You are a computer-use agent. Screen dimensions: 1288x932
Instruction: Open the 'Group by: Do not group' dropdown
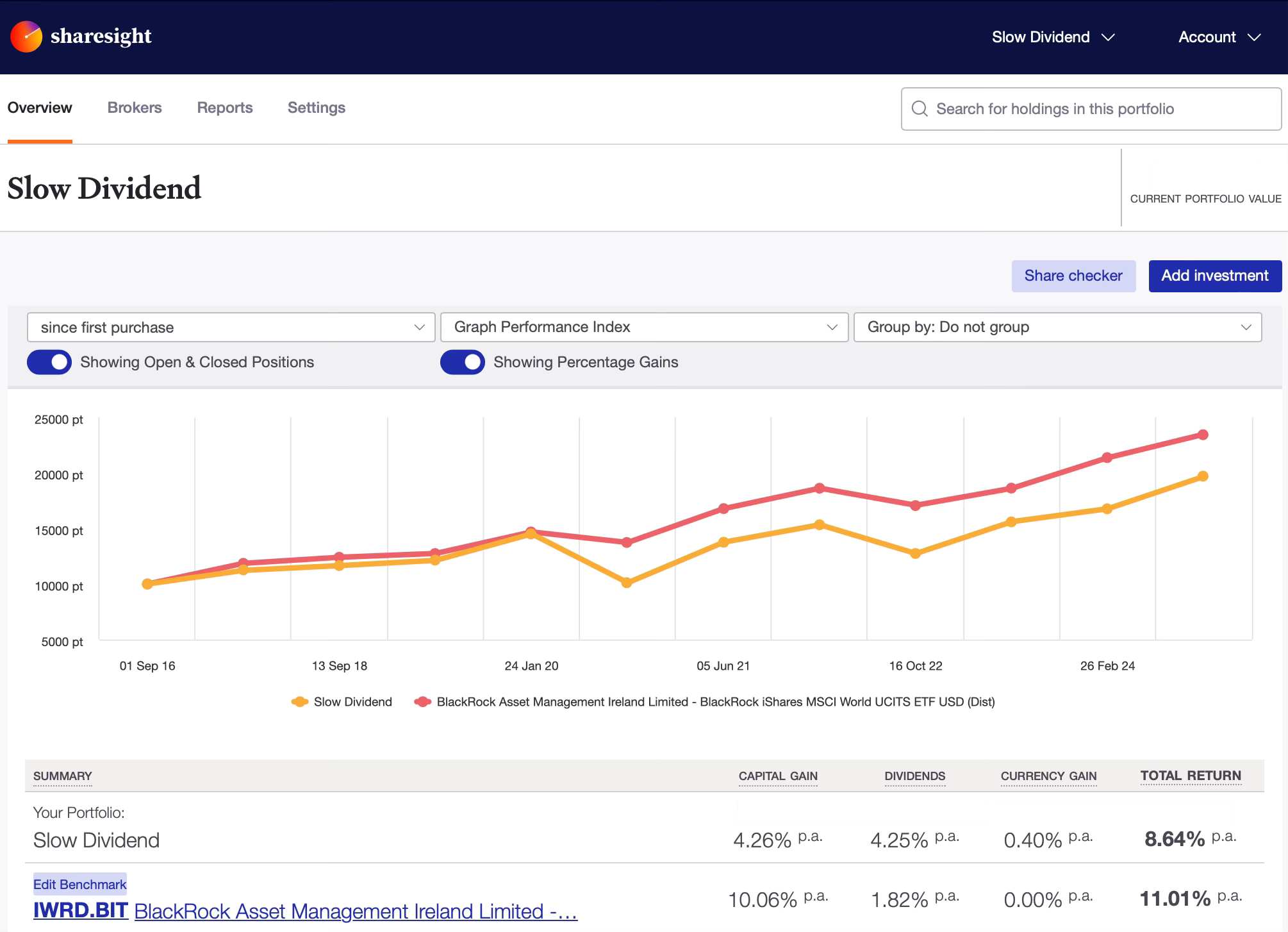[x=1058, y=328]
